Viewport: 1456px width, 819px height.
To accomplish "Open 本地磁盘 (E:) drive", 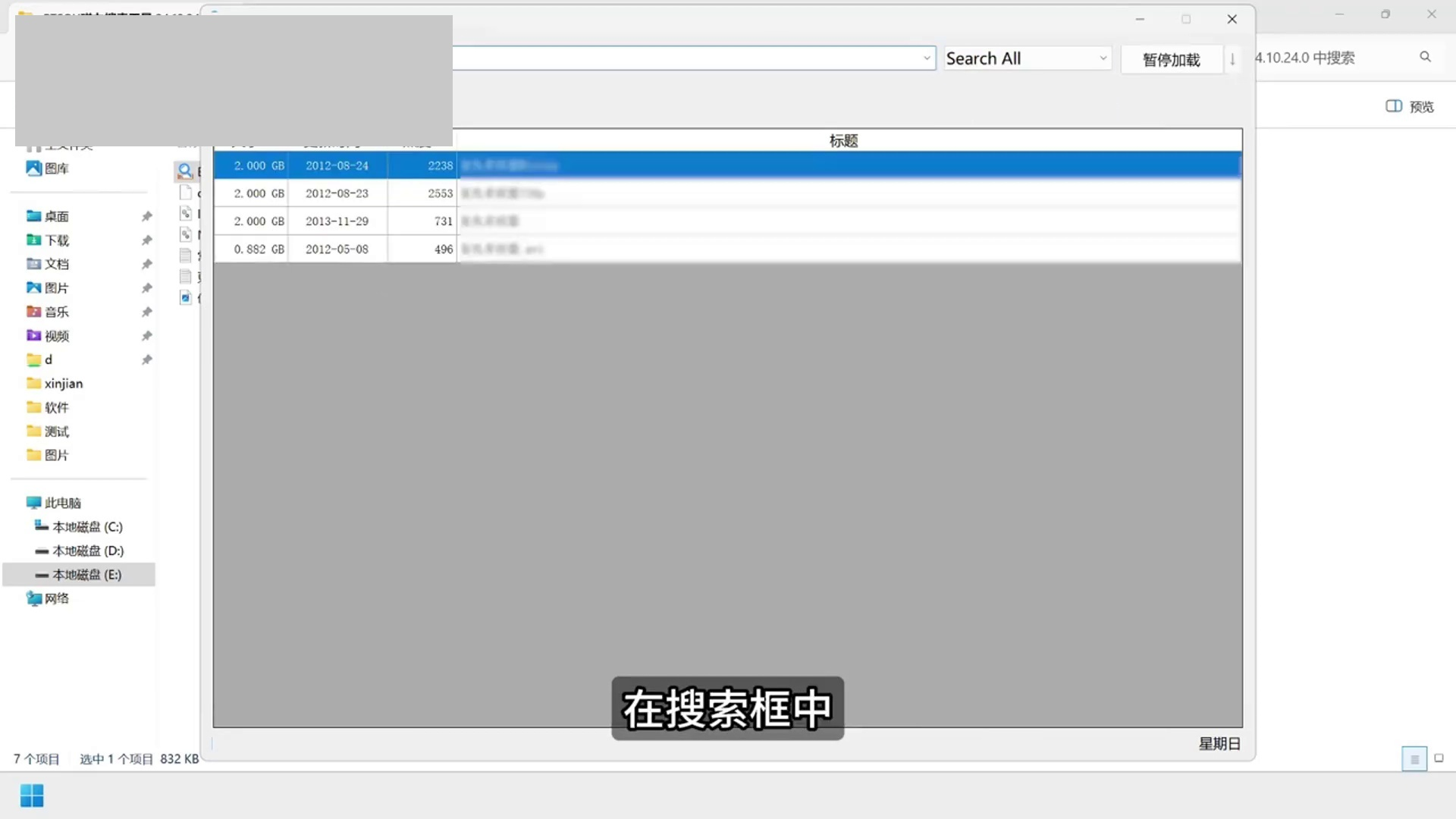I will pyautogui.click(x=79, y=575).
